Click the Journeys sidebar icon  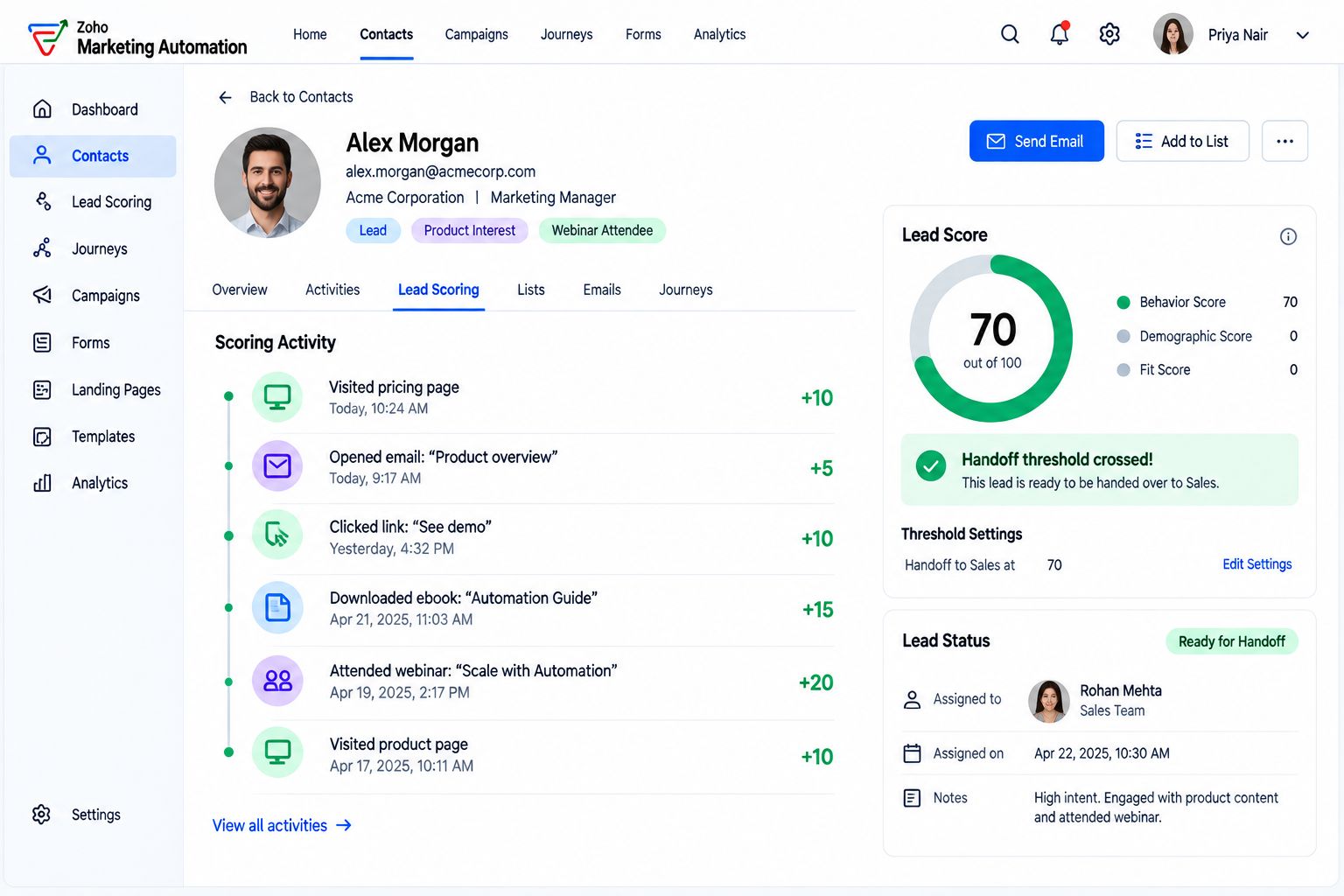coord(42,248)
